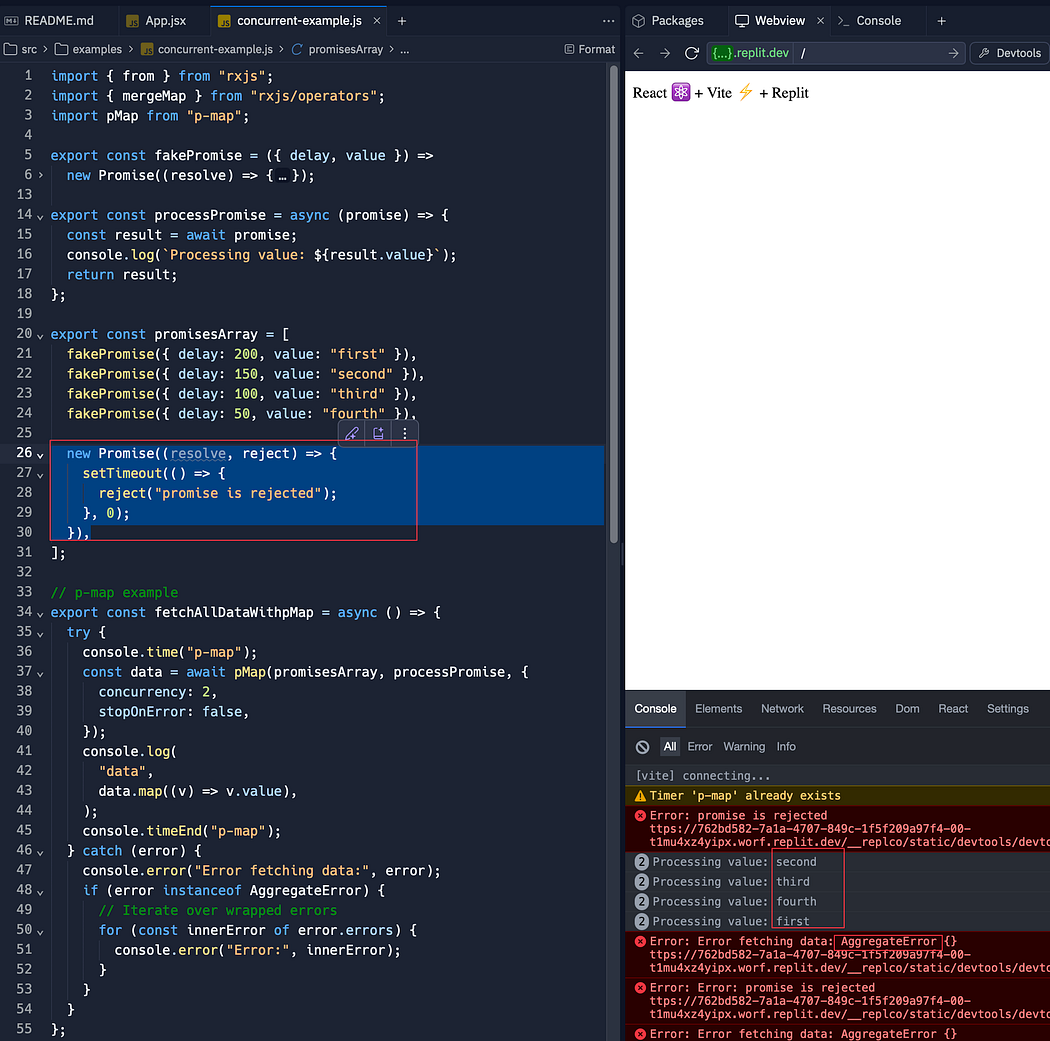This screenshot has height=1041, width=1050.
Task: Go back in the webview
Action: pos(639,53)
